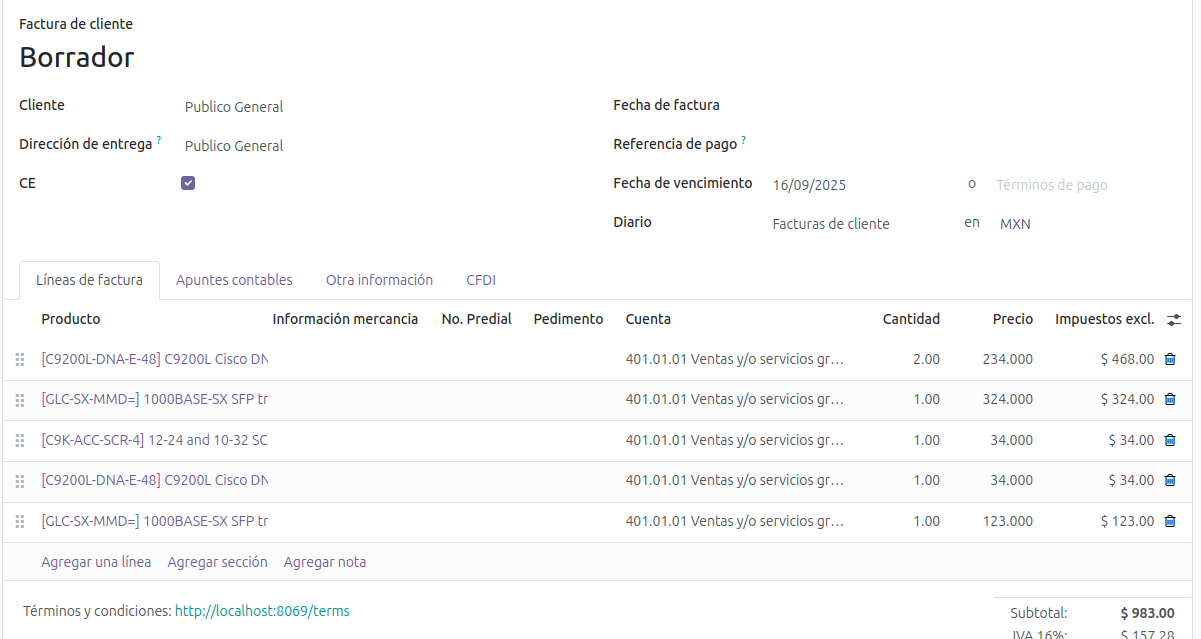The width and height of the screenshot is (1201, 639).
Task: Open the CFDI tab
Action: [x=481, y=280]
